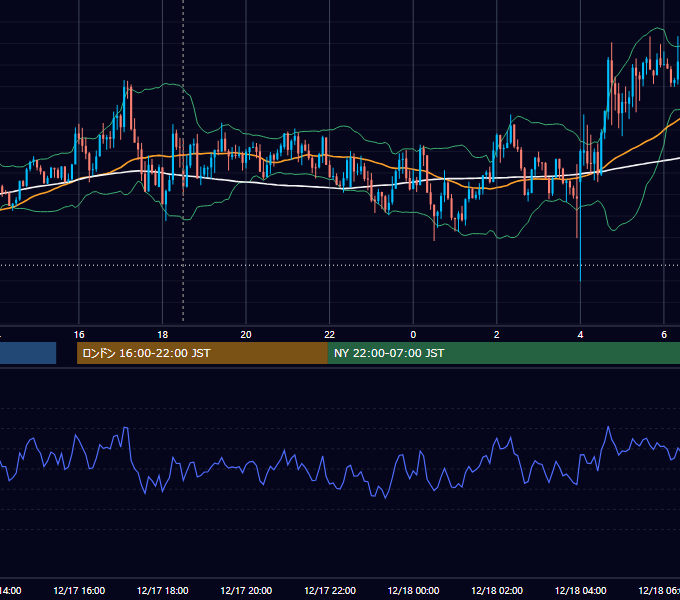Click hour label 20 on price chart axis
Image resolution: width=680 pixels, height=600 pixels.
pyautogui.click(x=246, y=335)
